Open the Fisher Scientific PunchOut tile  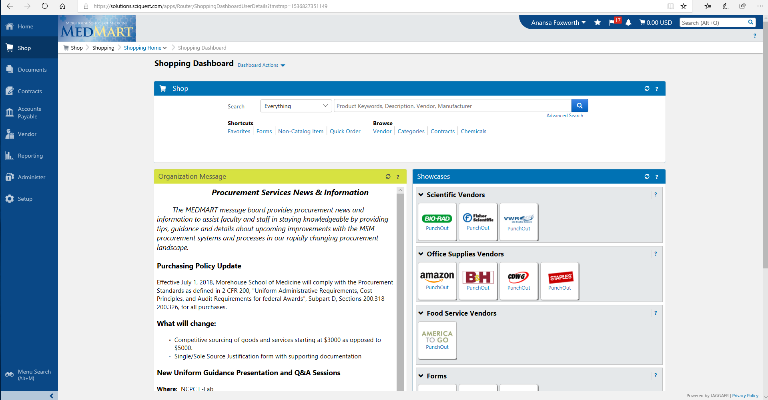point(478,222)
